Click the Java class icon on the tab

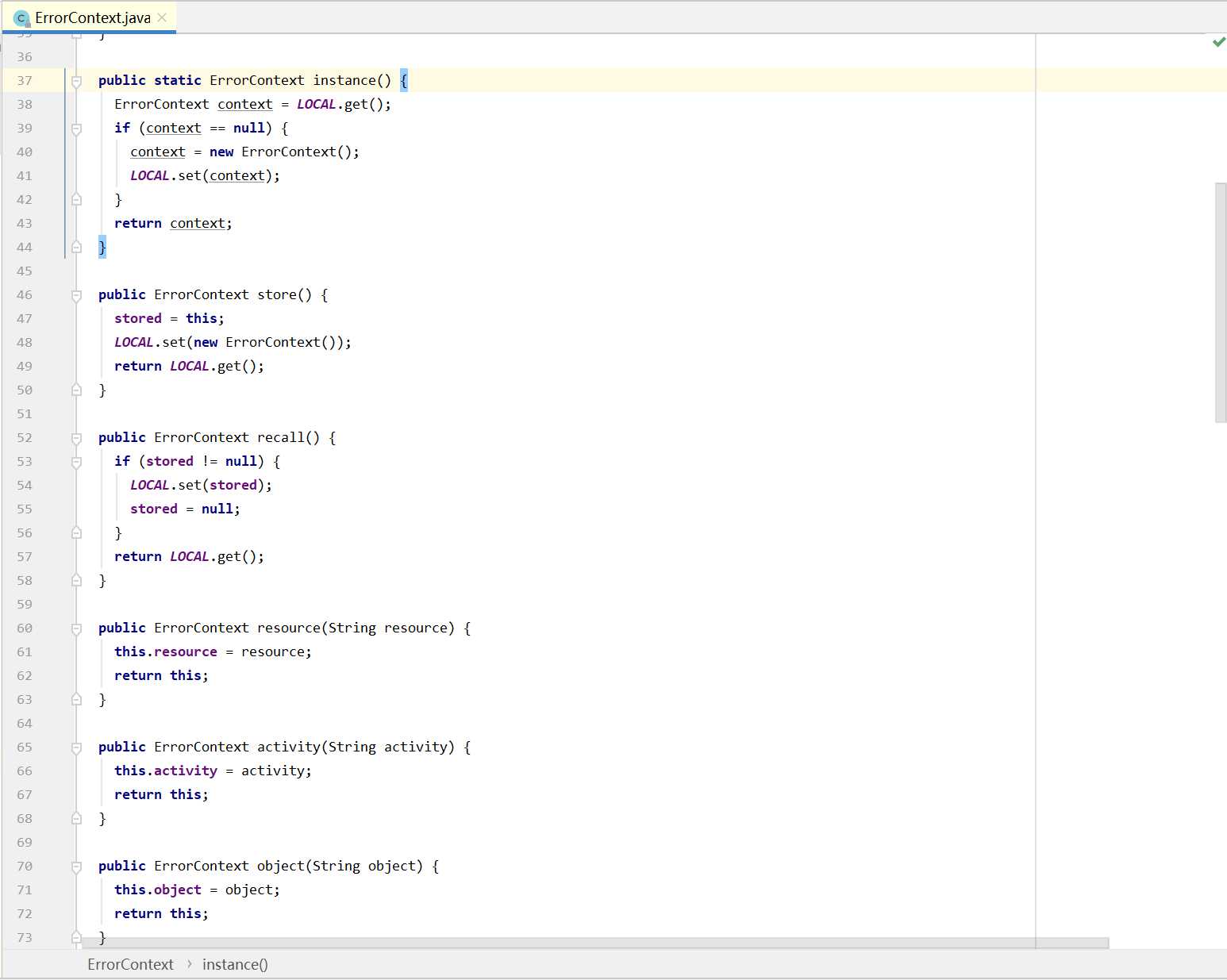[x=21, y=18]
